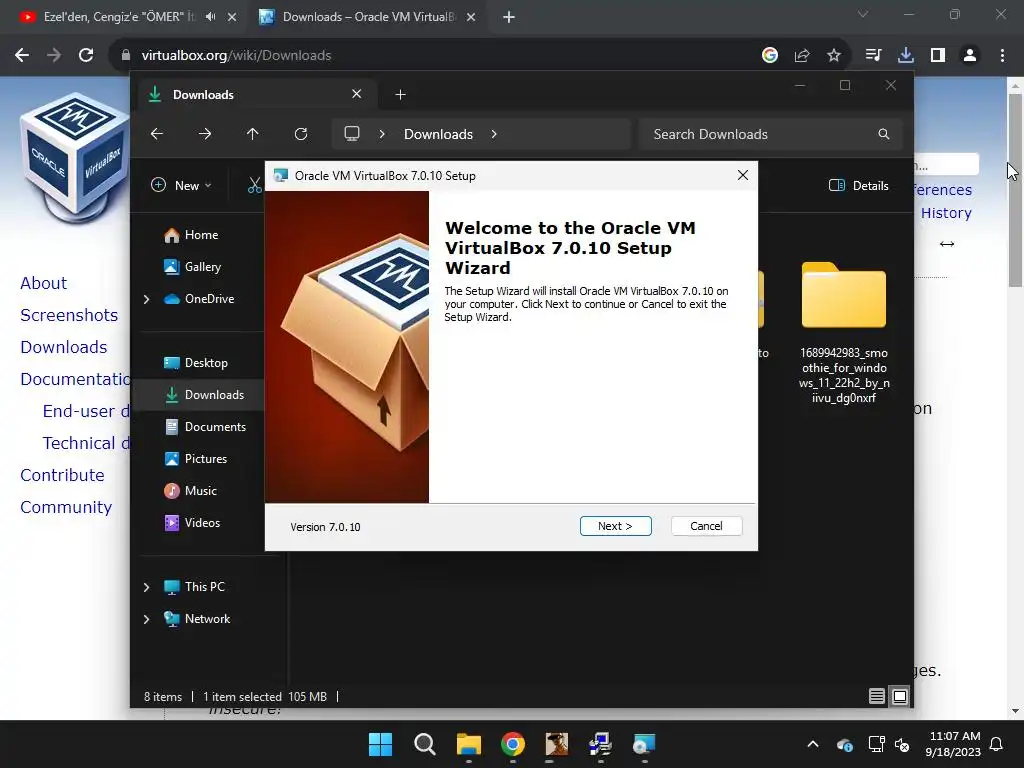Open Contribute link on VirtualBox site
Screen dimensions: 1024x768
(62, 475)
